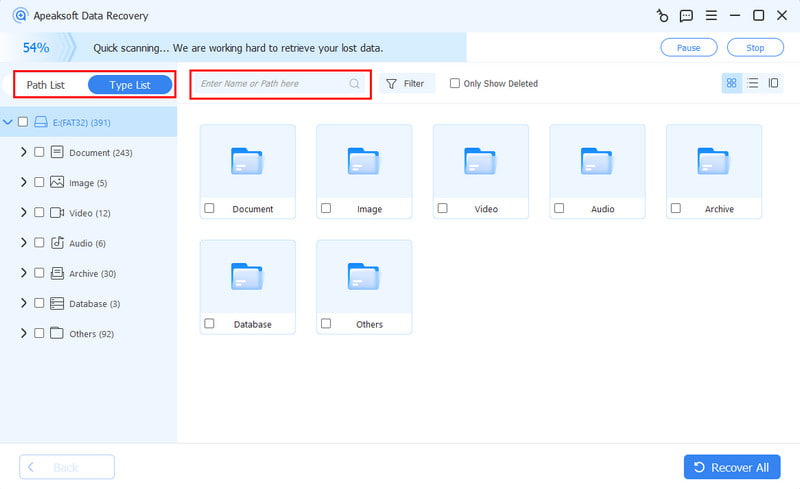
Task: Click the search magnifier icon
Action: point(354,83)
